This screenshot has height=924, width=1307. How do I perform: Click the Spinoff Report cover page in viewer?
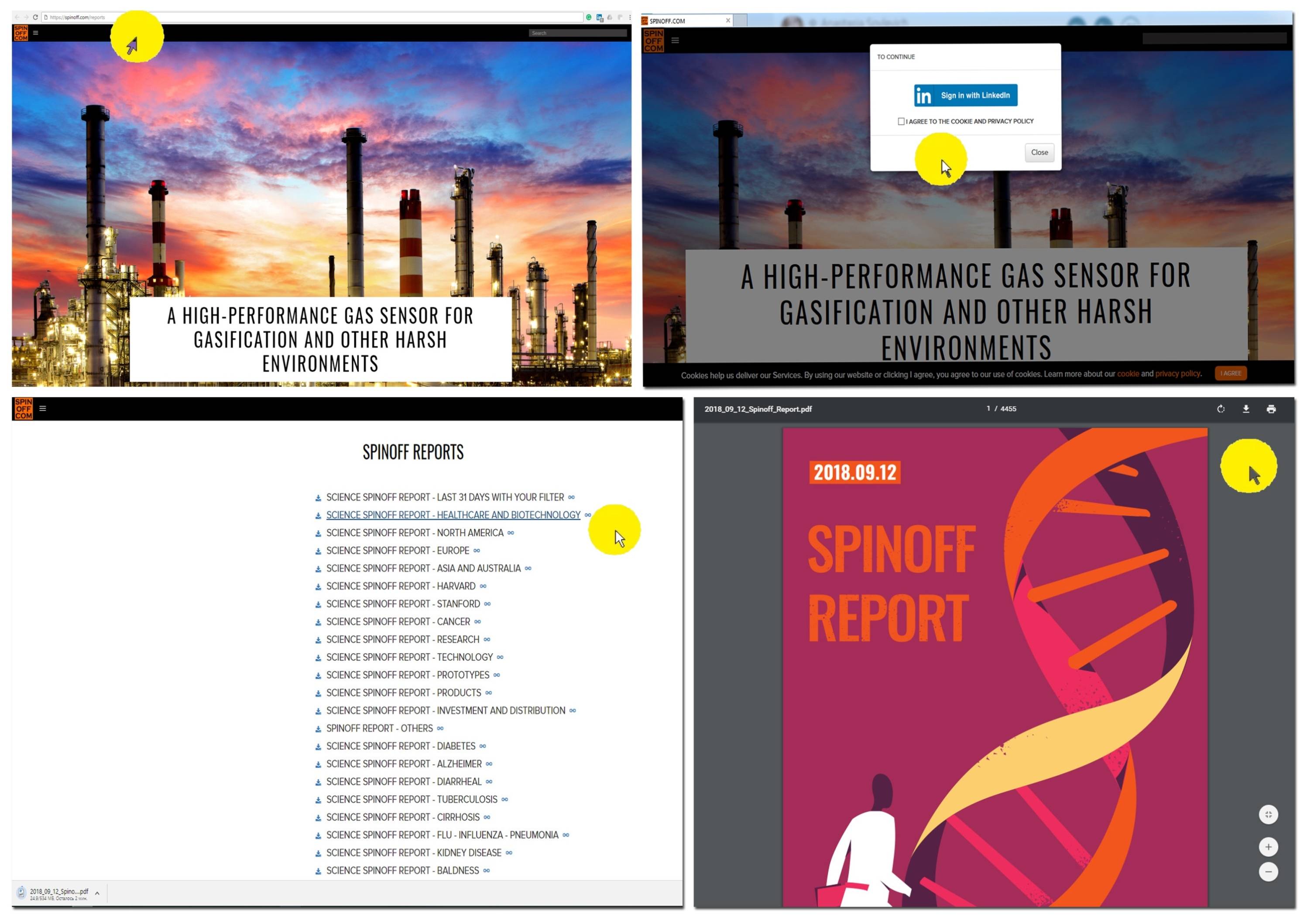[x=995, y=667]
